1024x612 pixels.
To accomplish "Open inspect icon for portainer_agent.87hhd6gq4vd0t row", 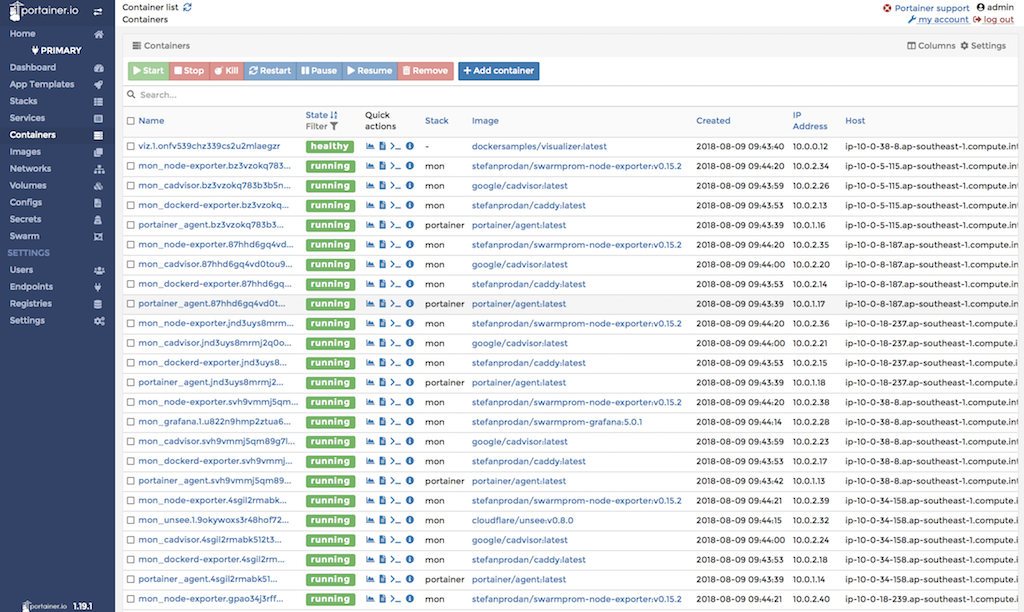I will coord(409,304).
